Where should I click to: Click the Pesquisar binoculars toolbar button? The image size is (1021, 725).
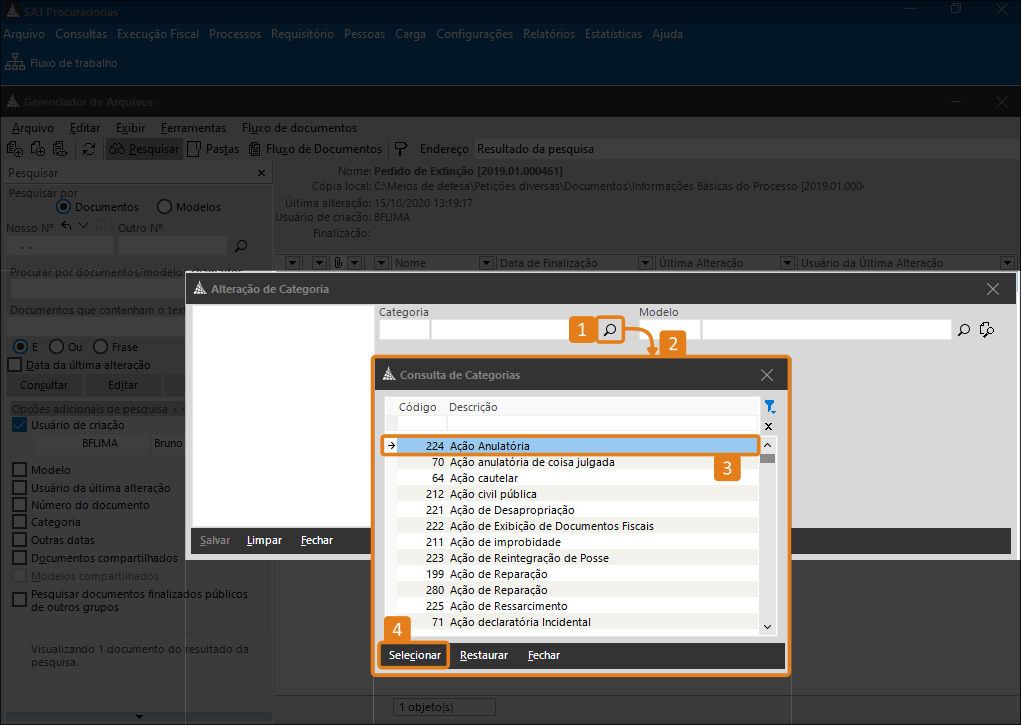(143, 149)
